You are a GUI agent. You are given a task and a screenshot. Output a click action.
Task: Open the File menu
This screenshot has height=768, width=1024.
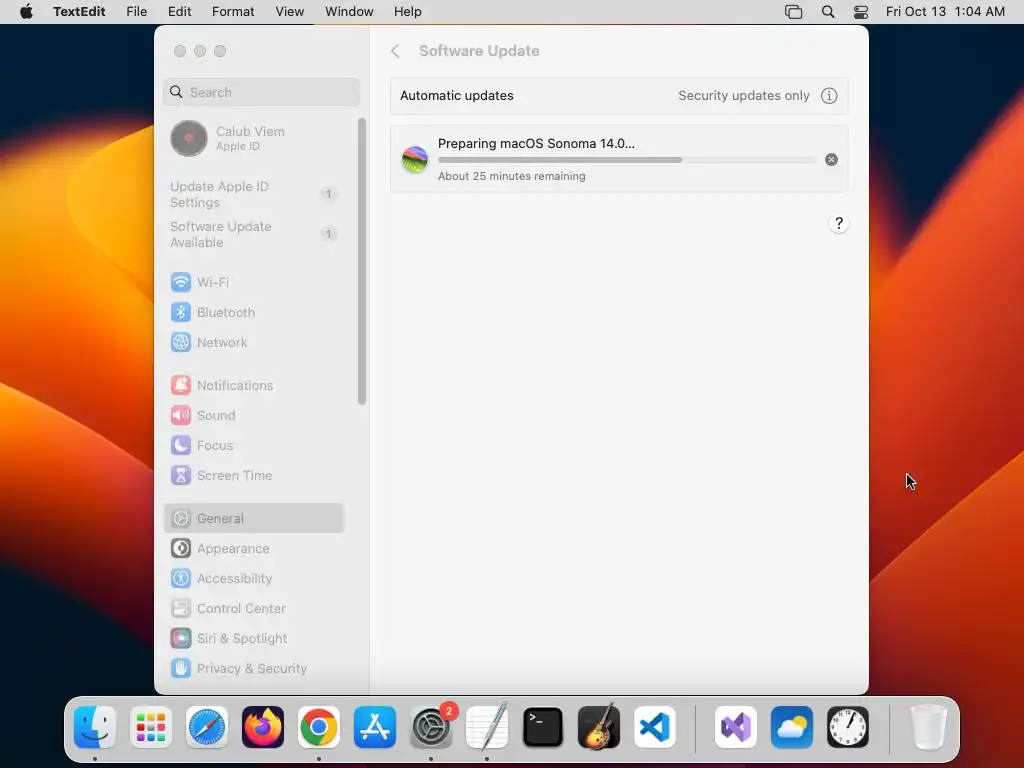(136, 12)
